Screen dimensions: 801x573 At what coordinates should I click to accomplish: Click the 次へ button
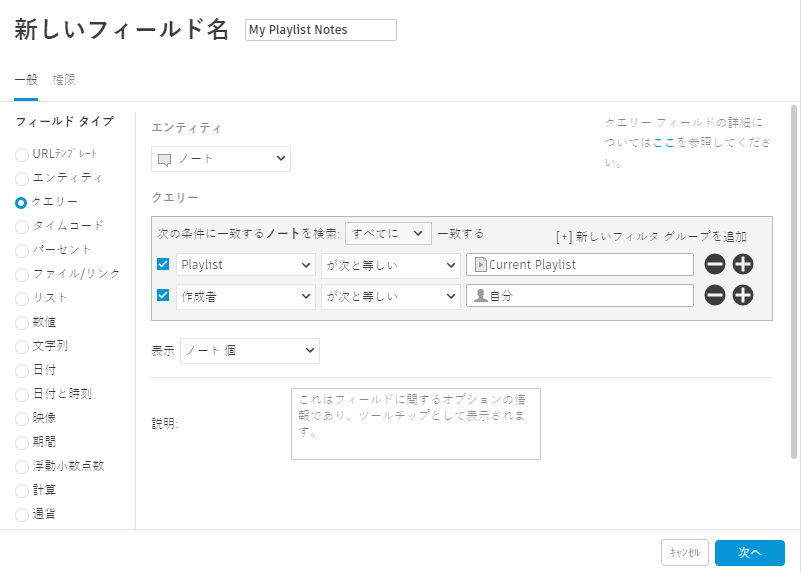coord(749,553)
